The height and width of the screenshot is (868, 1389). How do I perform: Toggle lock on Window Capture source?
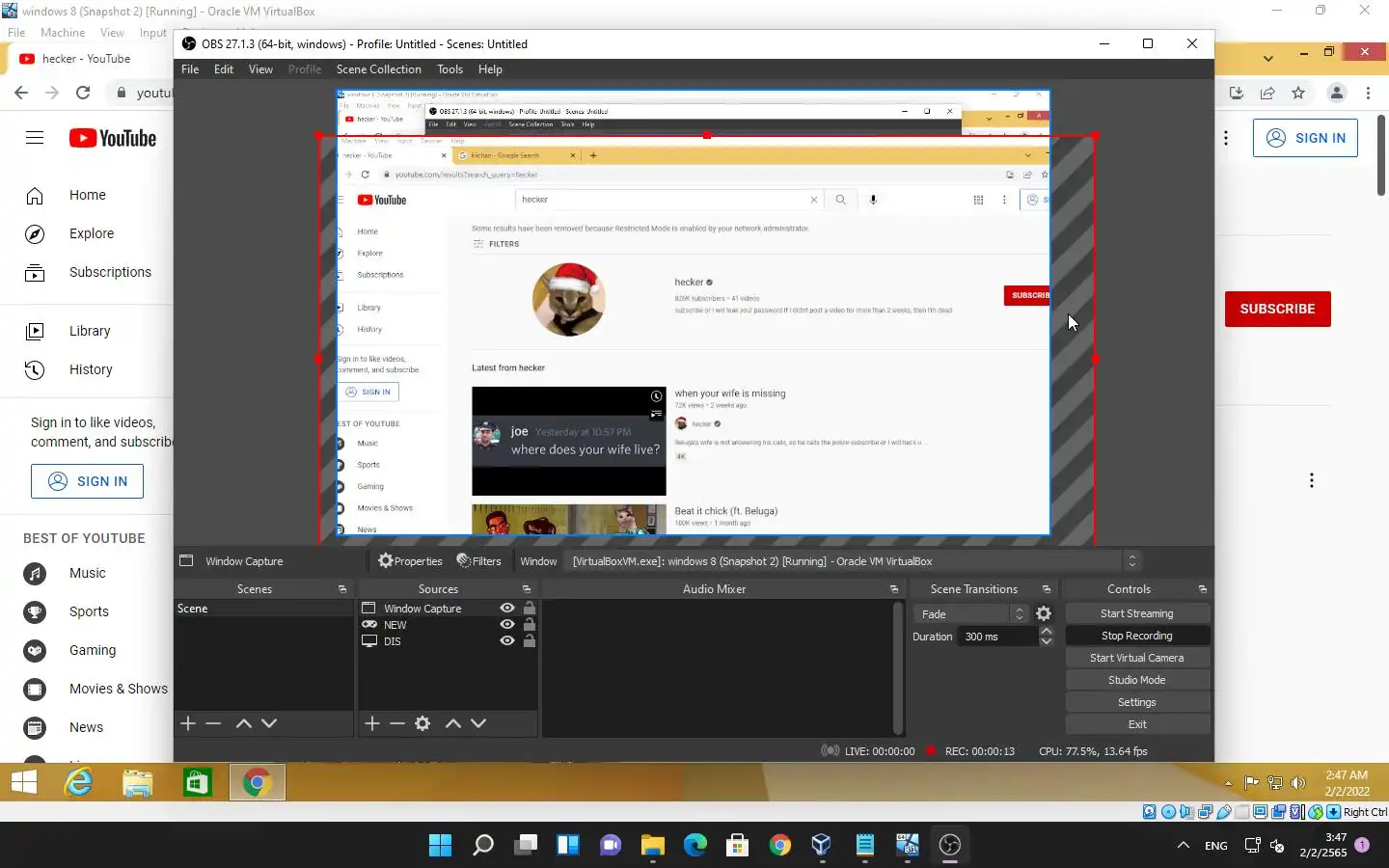(530, 609)
